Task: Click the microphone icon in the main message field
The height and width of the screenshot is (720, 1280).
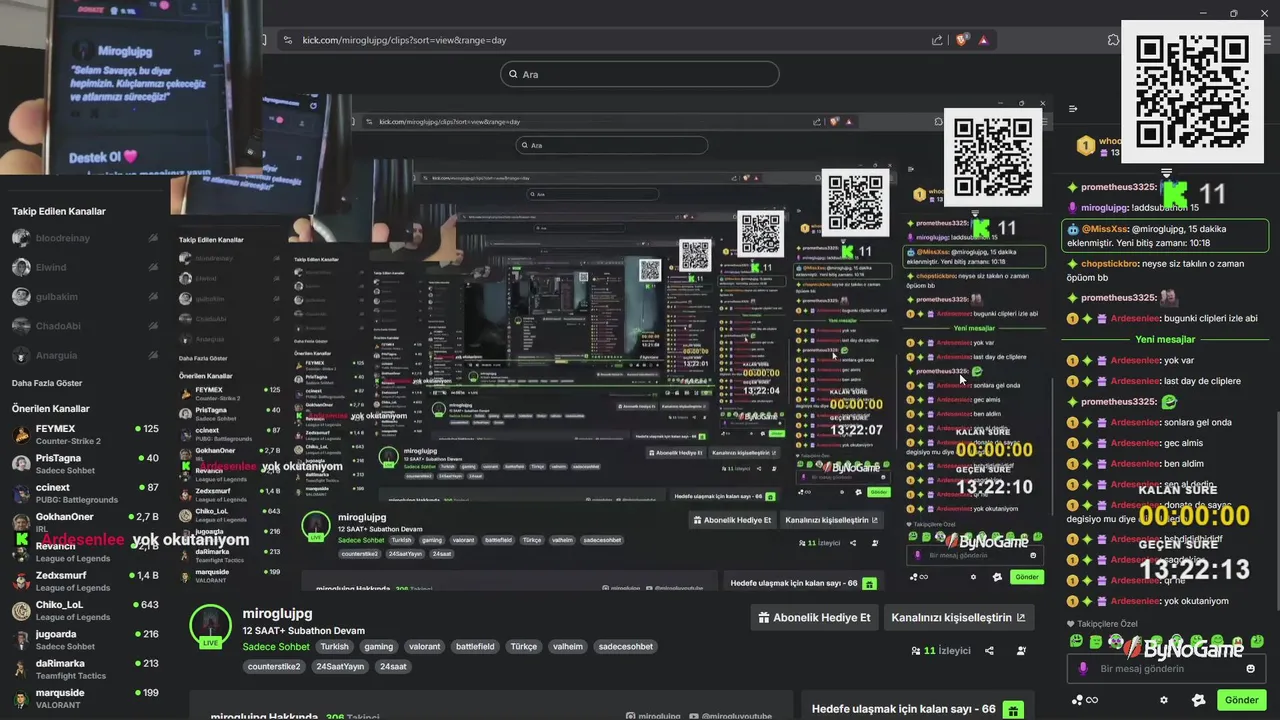Action: tap(1083, 669)
